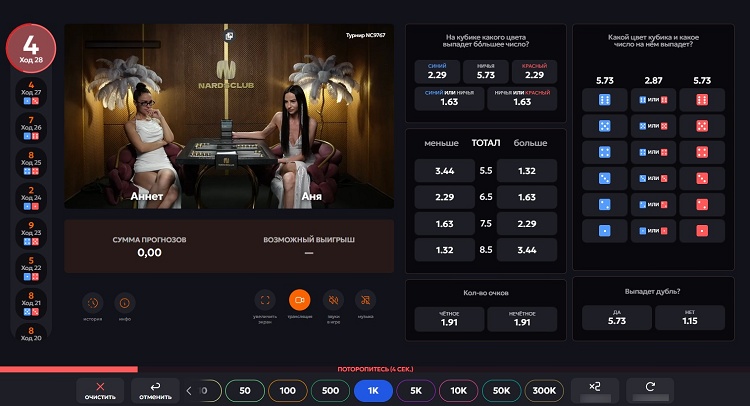The image size is (750, 406).
Task: Open the история history icon
Action: 93,302
